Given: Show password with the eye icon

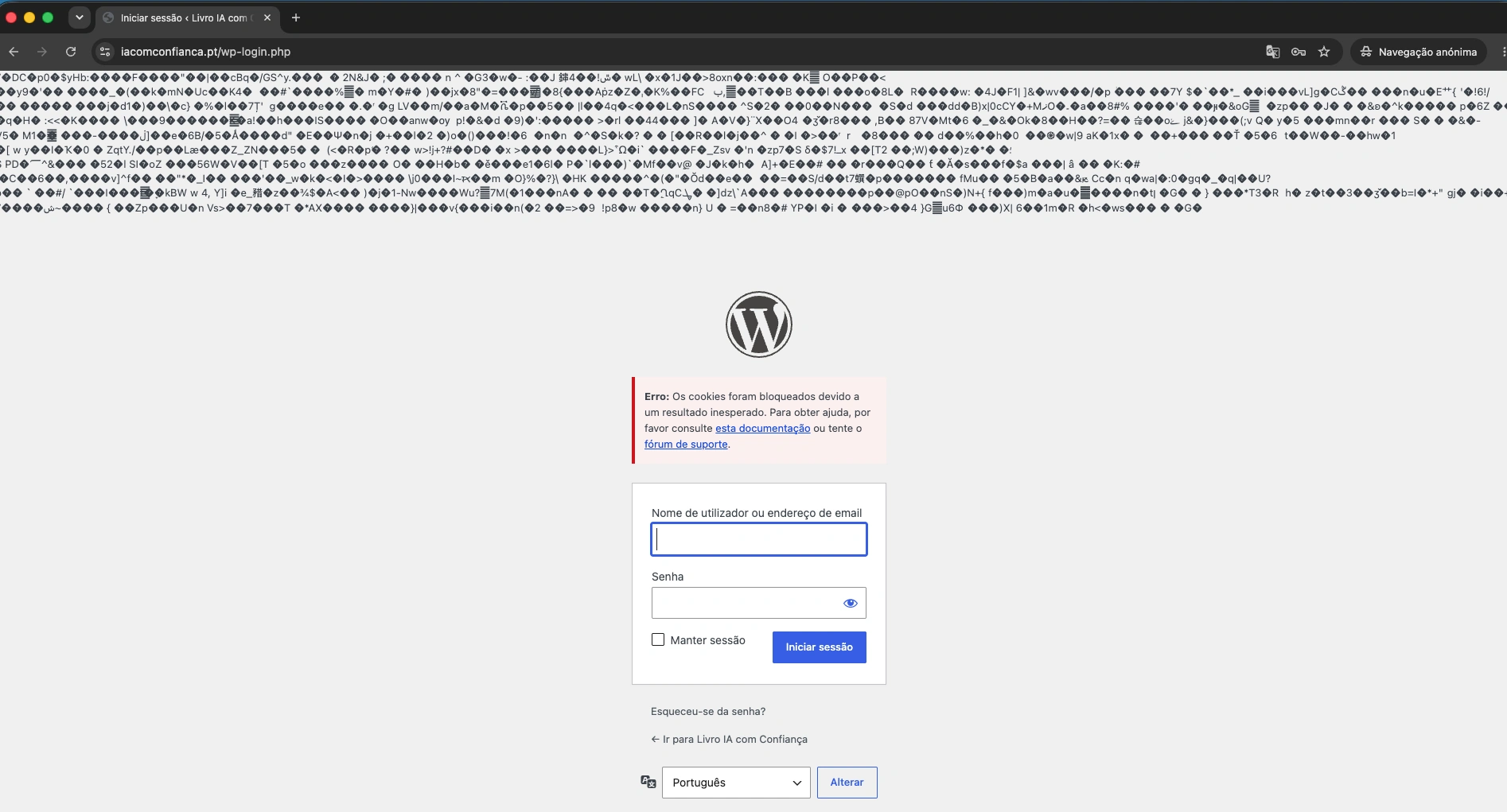Looking at the screenshot, I should 850,603.
